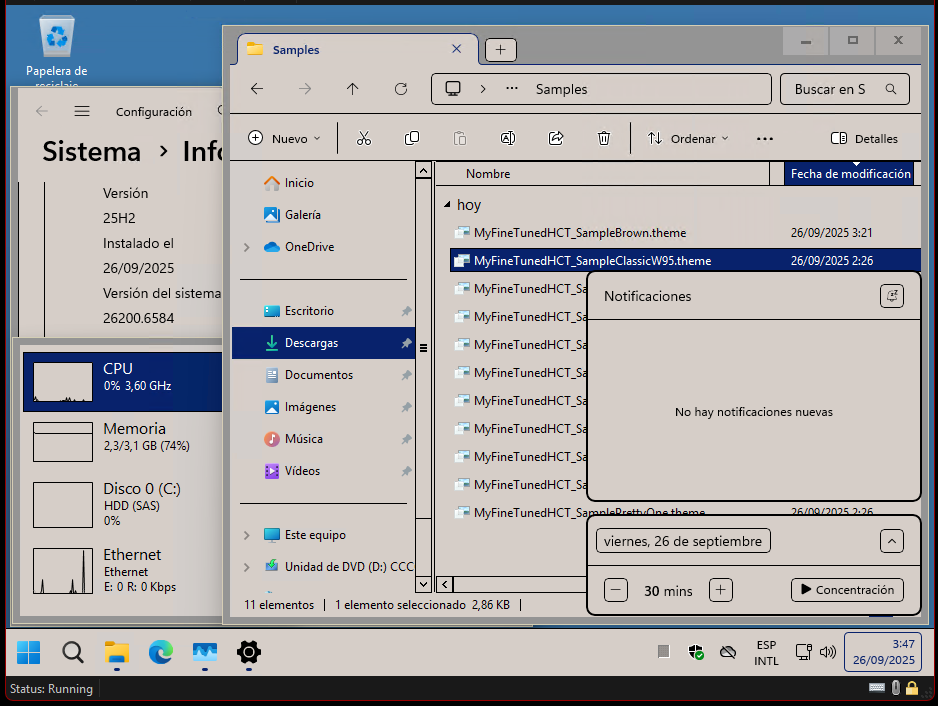938x706 pixels.
Task: Click the Paste clipboard icon in Explorer toolbar
Action: click(x=459, y=139)
